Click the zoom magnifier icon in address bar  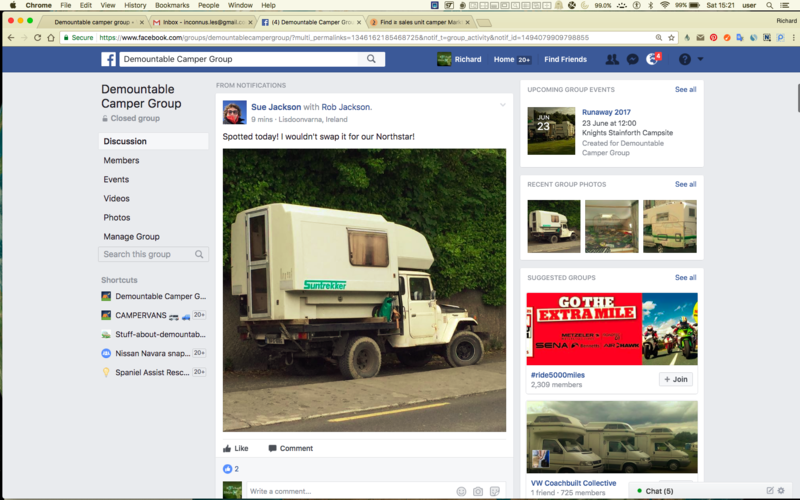tap(659, 38)
